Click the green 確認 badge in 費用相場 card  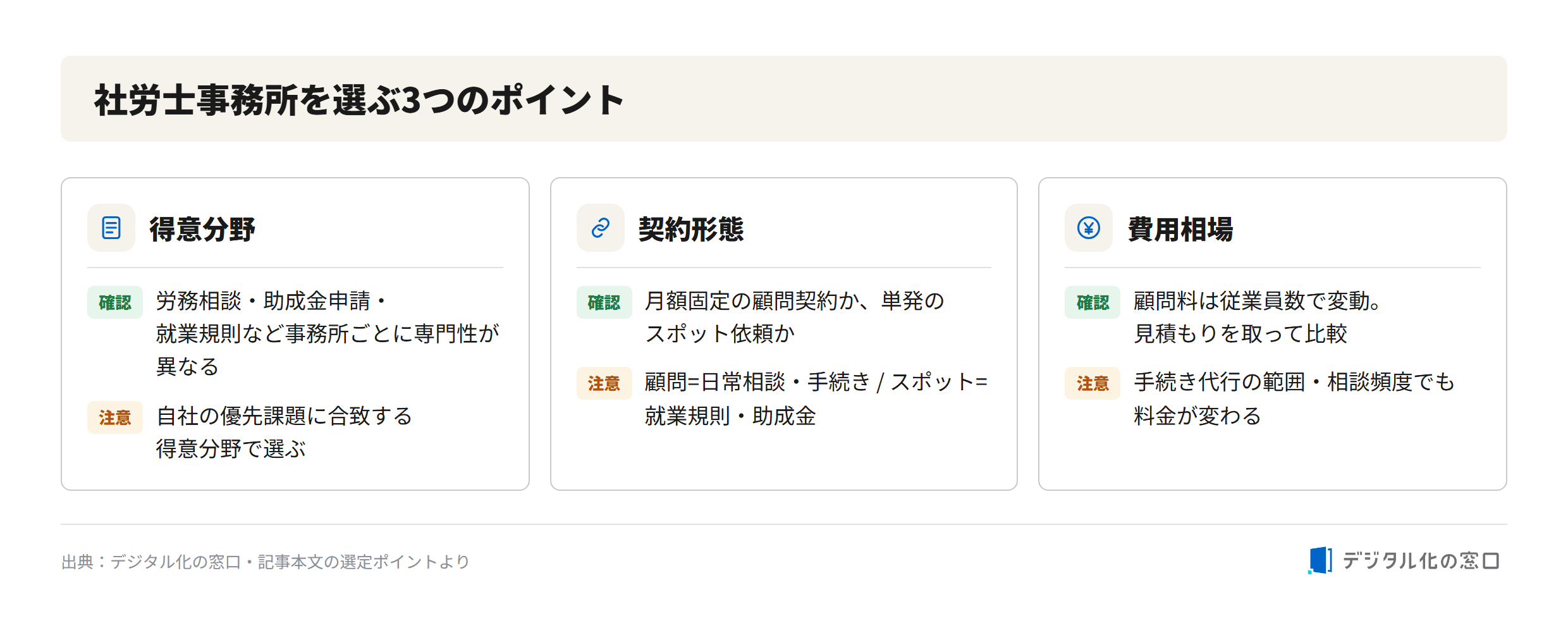pos(1093,302)
